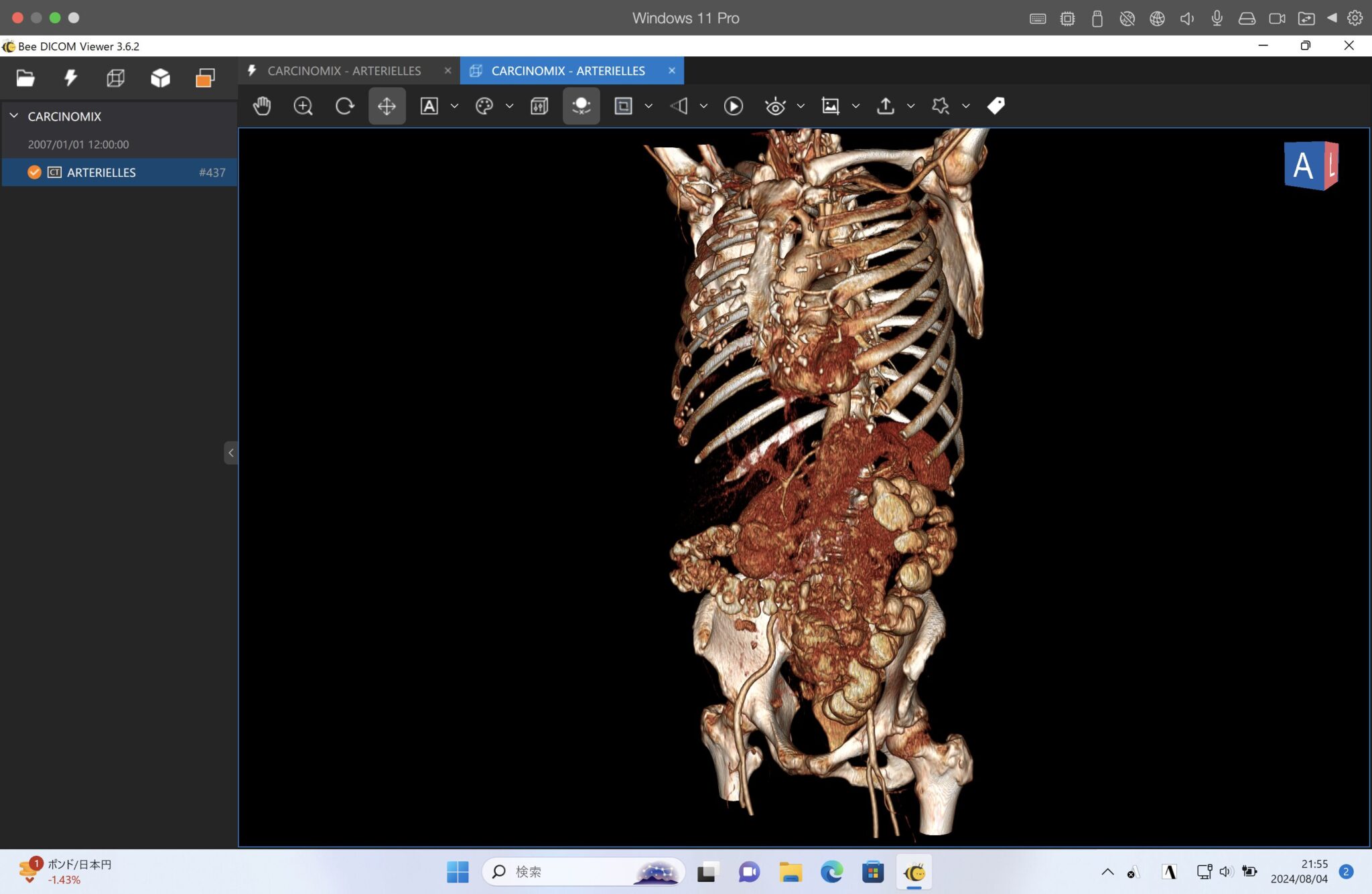
Task: Open Microsoft Edge from the taskbar
Action: 831,872
